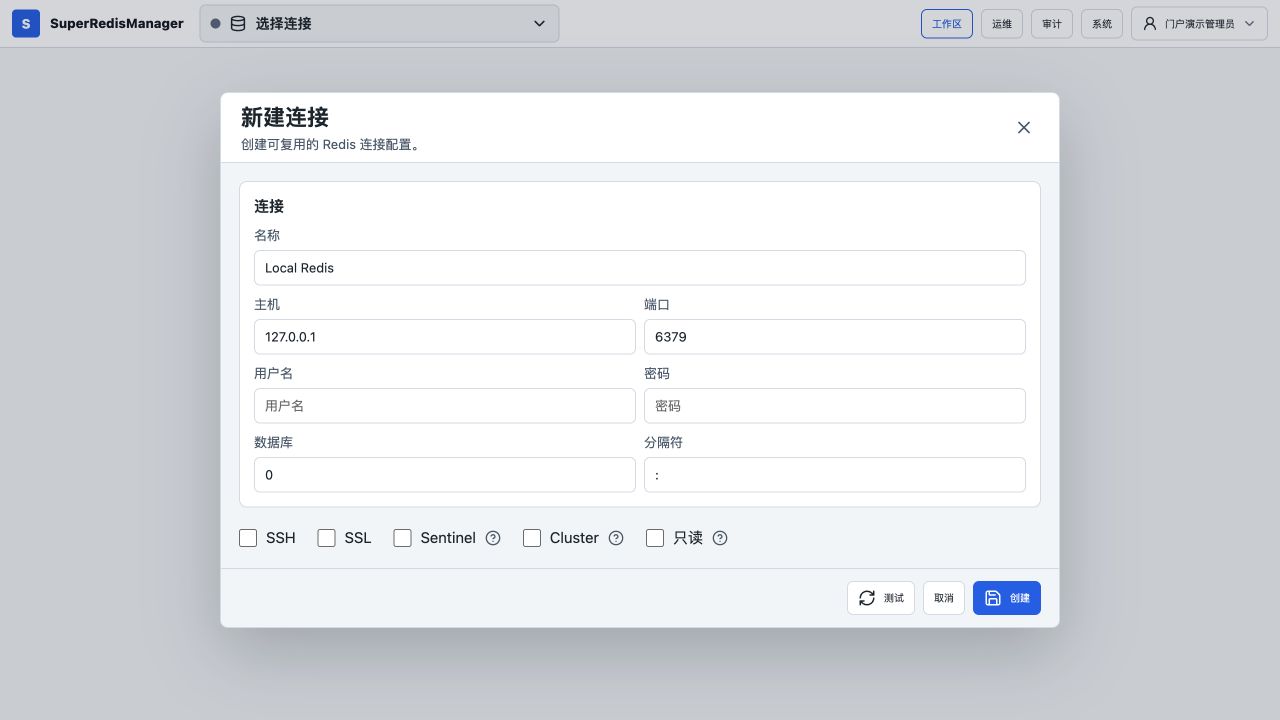Screen dimensions: 1280x720
Task: Click the 端口 field showing 6379
Action: click(x=835, y=337)
